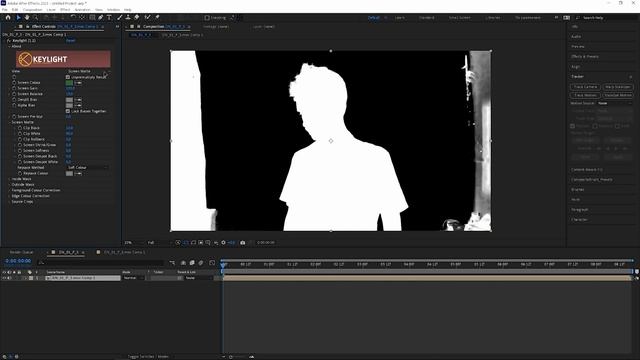Expand the Inside Mask group
The image size is (640, 360).
click(x=10, y=179)
